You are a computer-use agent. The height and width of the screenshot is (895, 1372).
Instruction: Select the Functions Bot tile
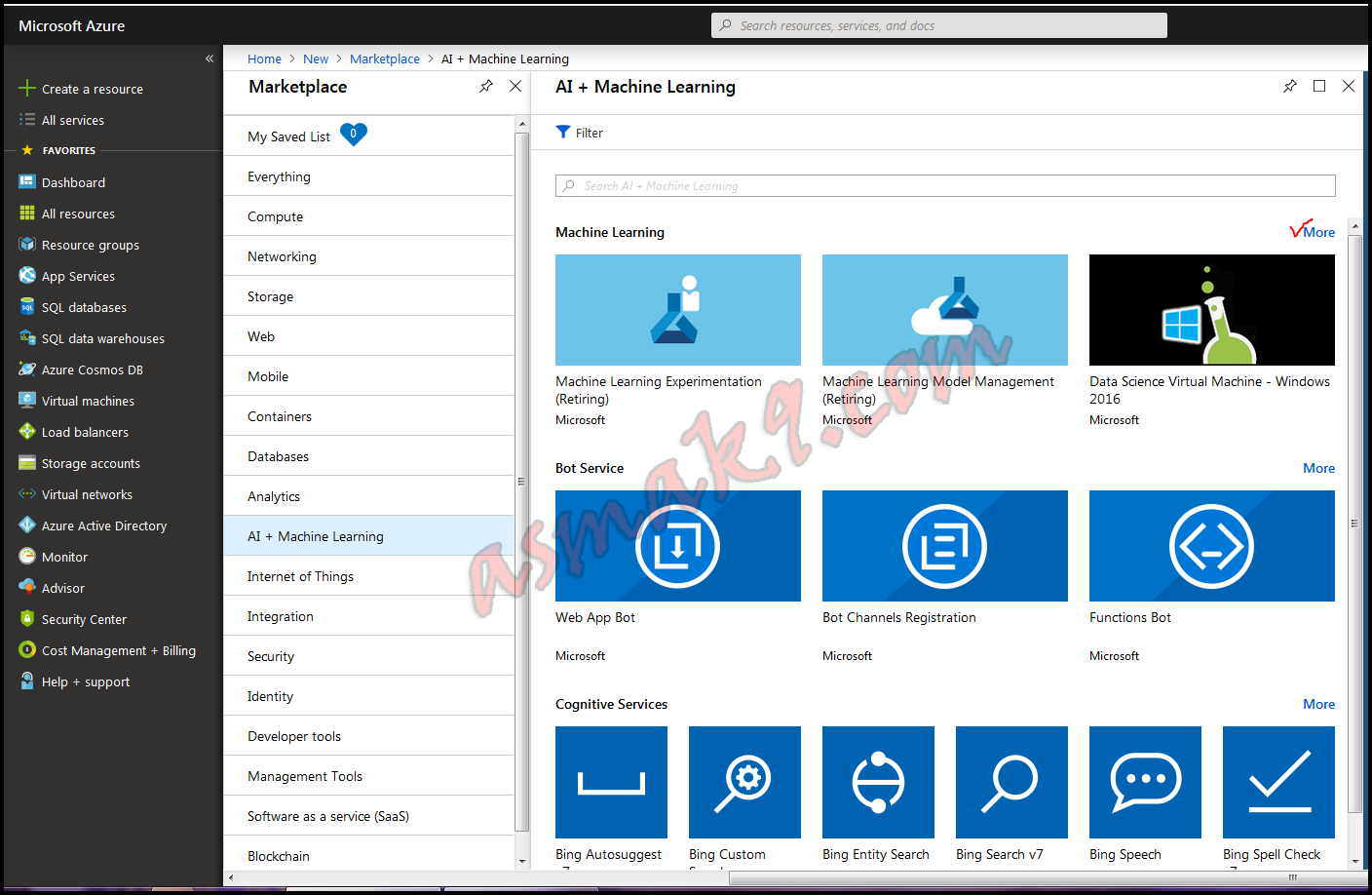[x=1211, y=546]
